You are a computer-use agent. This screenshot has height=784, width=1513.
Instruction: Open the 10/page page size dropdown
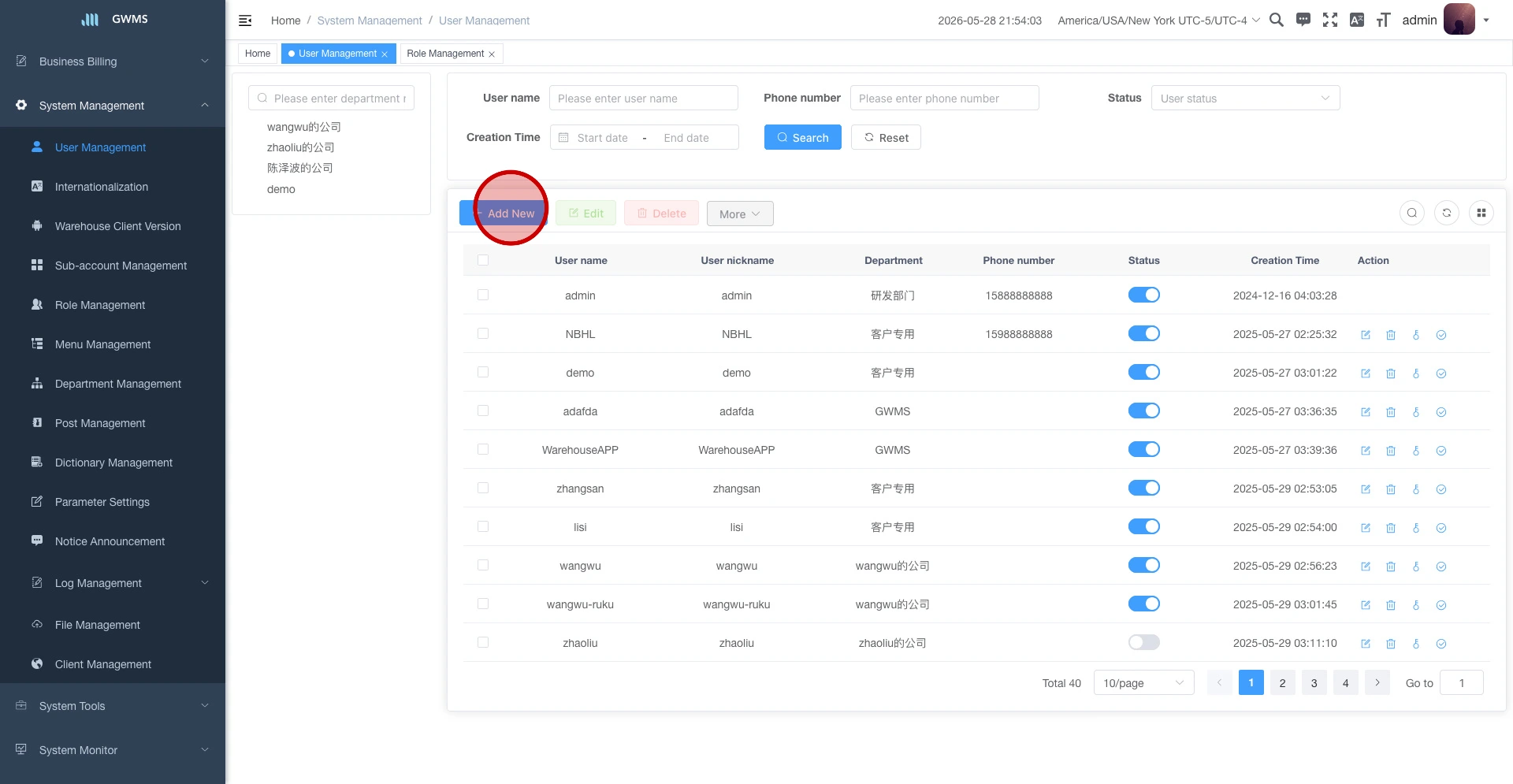[x=1143, y=682]
